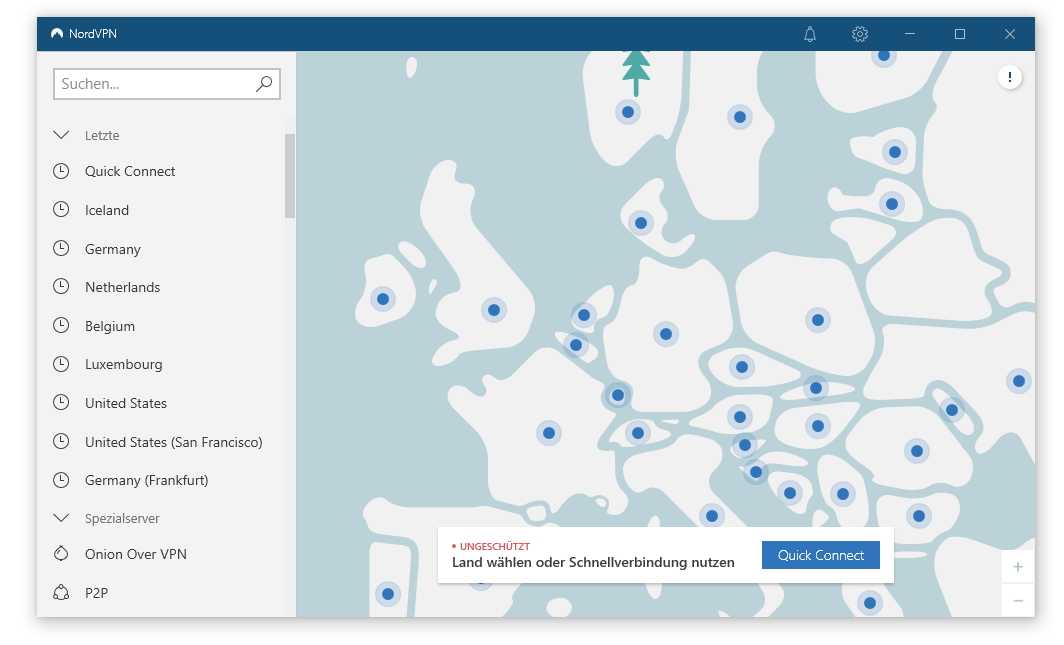
Task: Click the sidebar scrollbar thumb
Action: [290, 176]
